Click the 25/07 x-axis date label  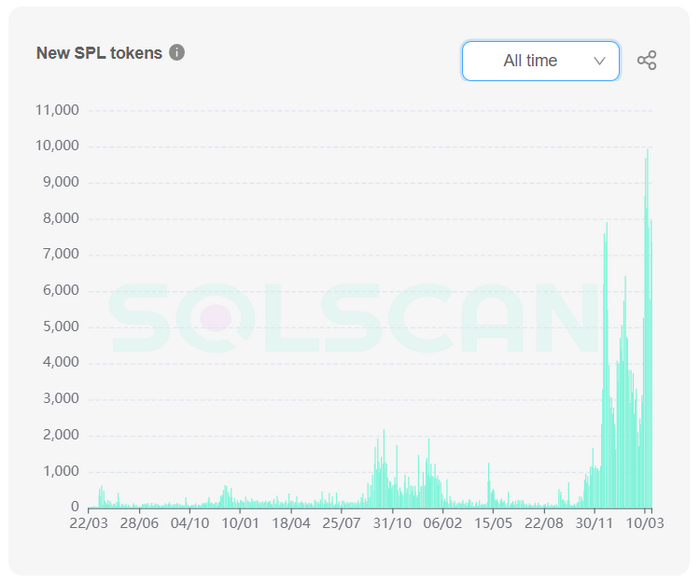[x=342, y=523]
